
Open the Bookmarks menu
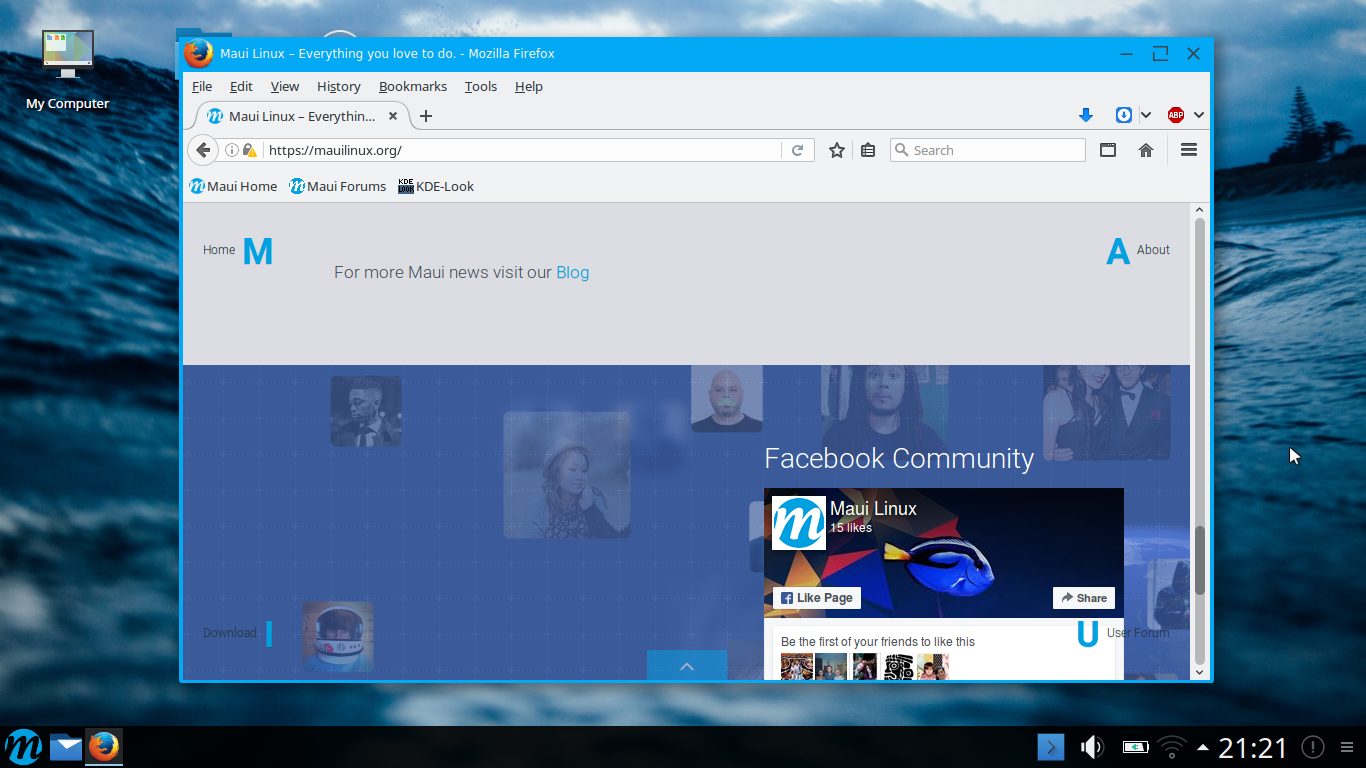pos(413,87)
